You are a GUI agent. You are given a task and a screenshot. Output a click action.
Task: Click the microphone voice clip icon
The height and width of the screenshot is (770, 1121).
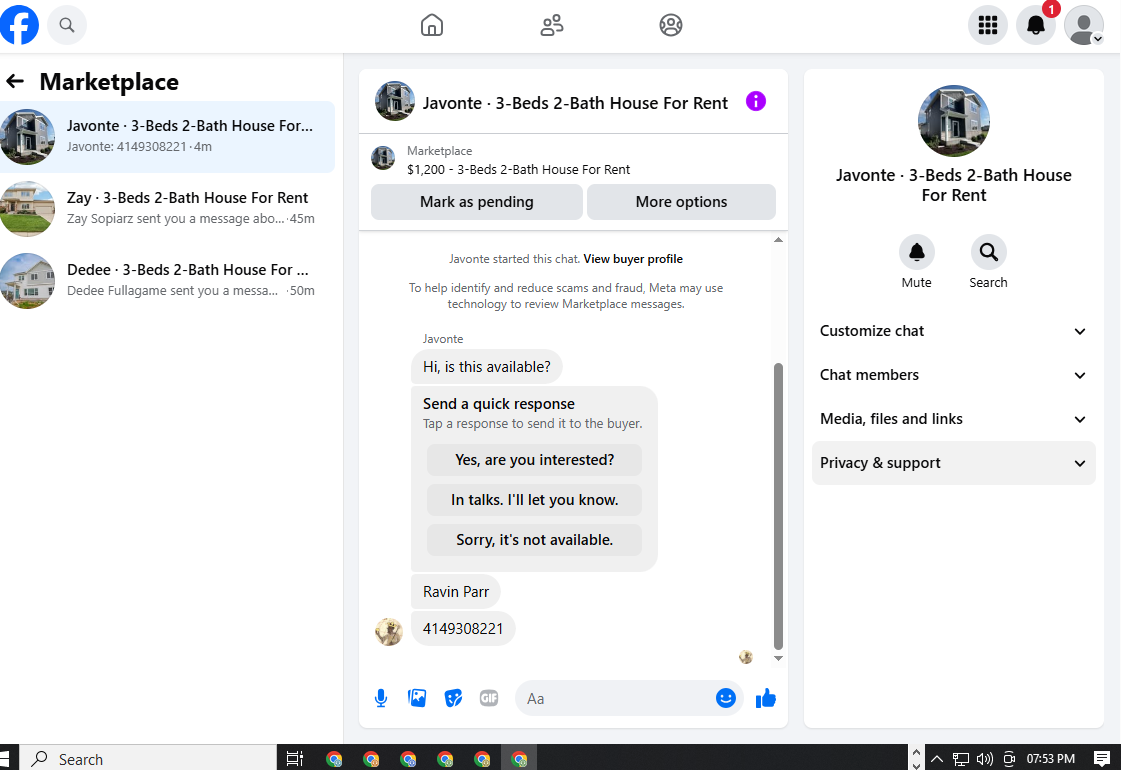point(381,698)
